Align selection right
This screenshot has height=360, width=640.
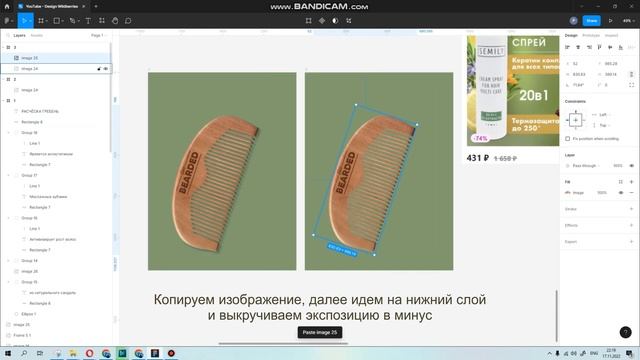coord(589,47)
